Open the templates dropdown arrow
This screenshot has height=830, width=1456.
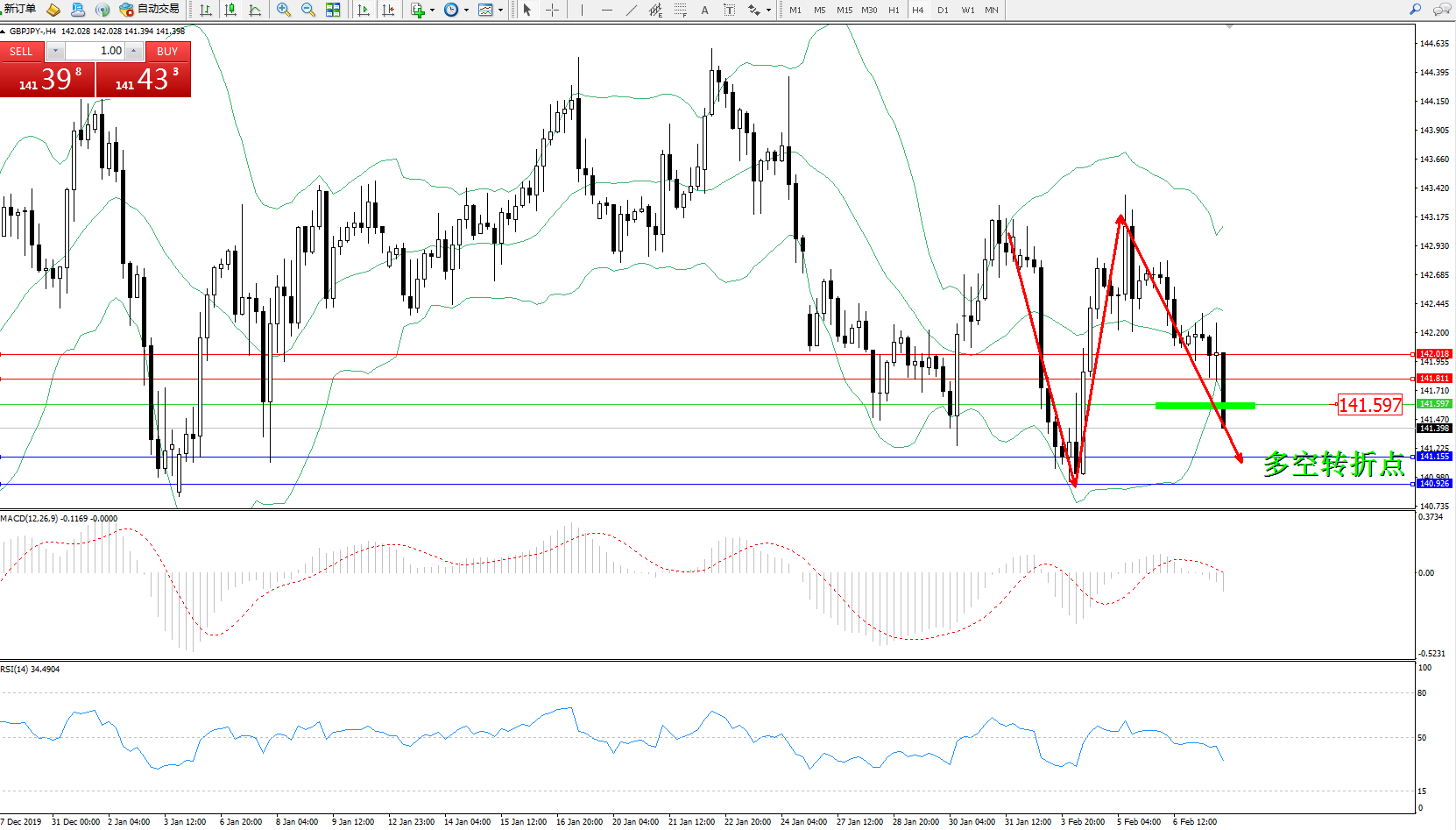pyautogui.click(x=500, y=11)
